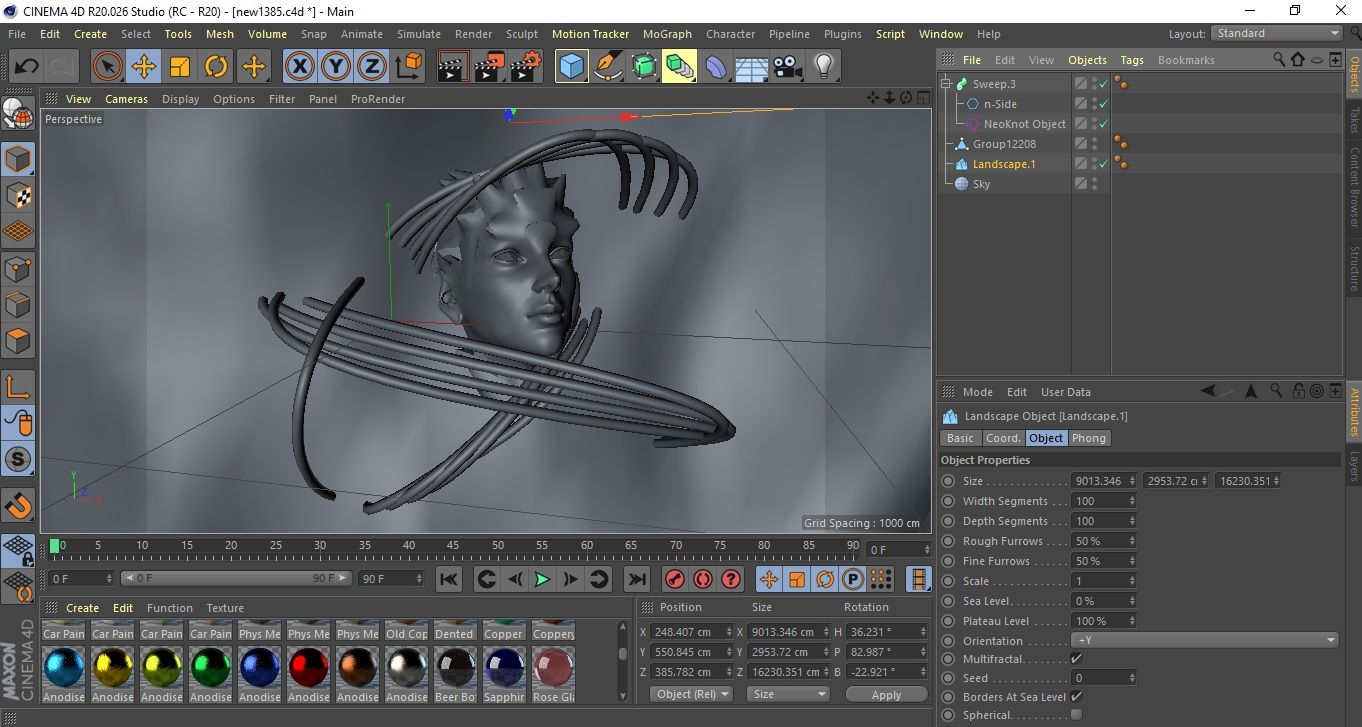Click the Apply button
This screenshot has width=1362, height=727.
[886, 694]
